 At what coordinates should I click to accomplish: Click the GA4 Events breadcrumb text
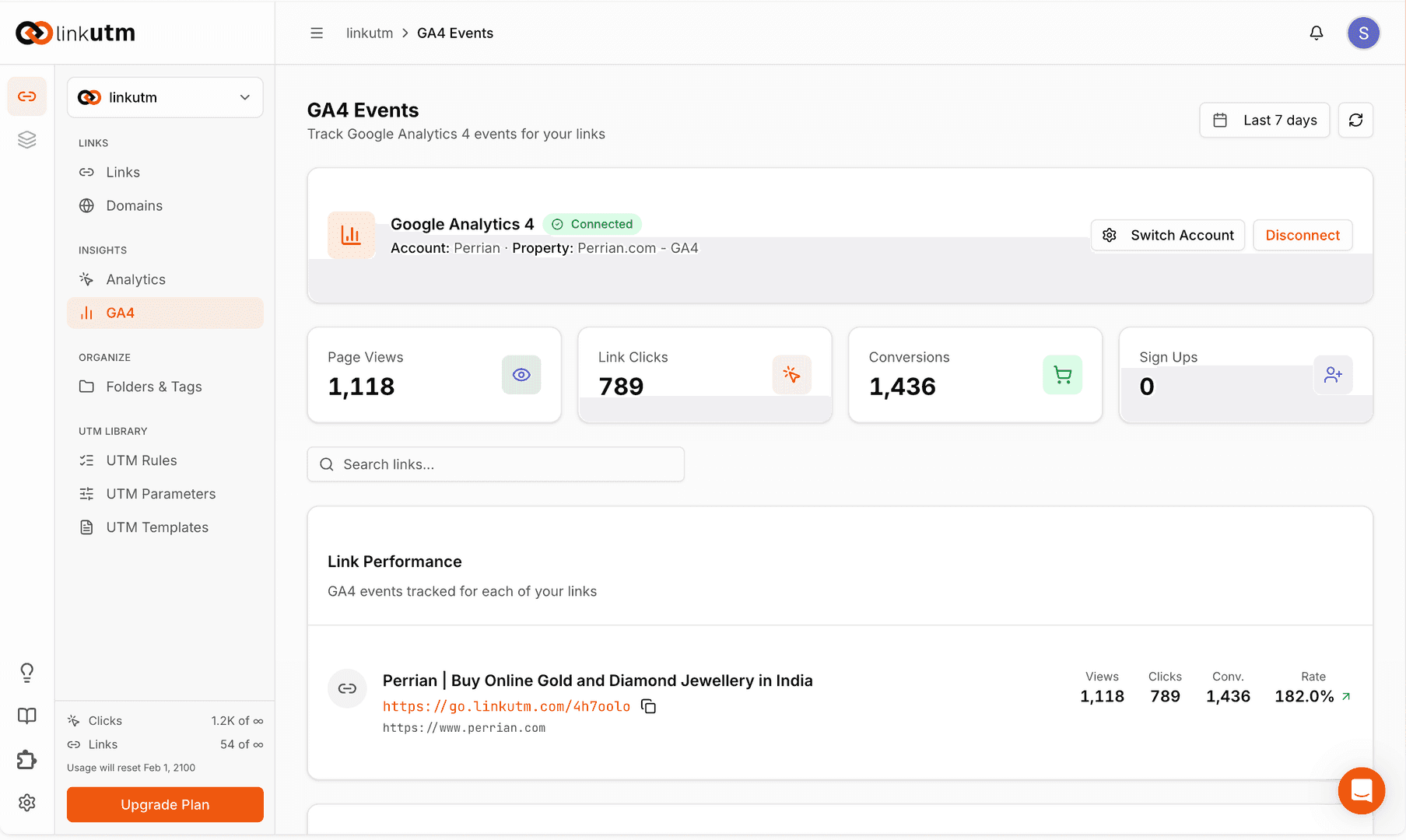(455, 33)
